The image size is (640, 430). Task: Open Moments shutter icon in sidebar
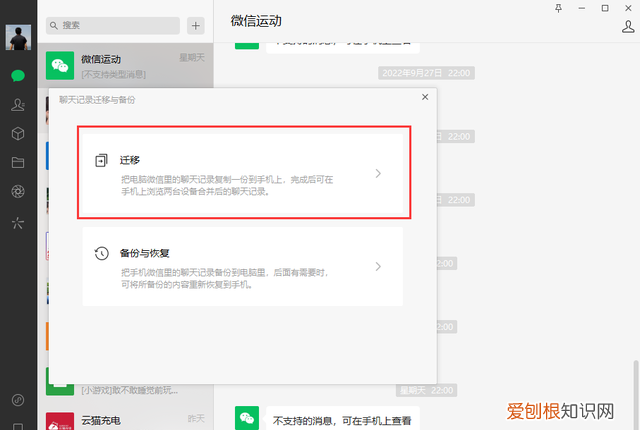tap(18, 192)
